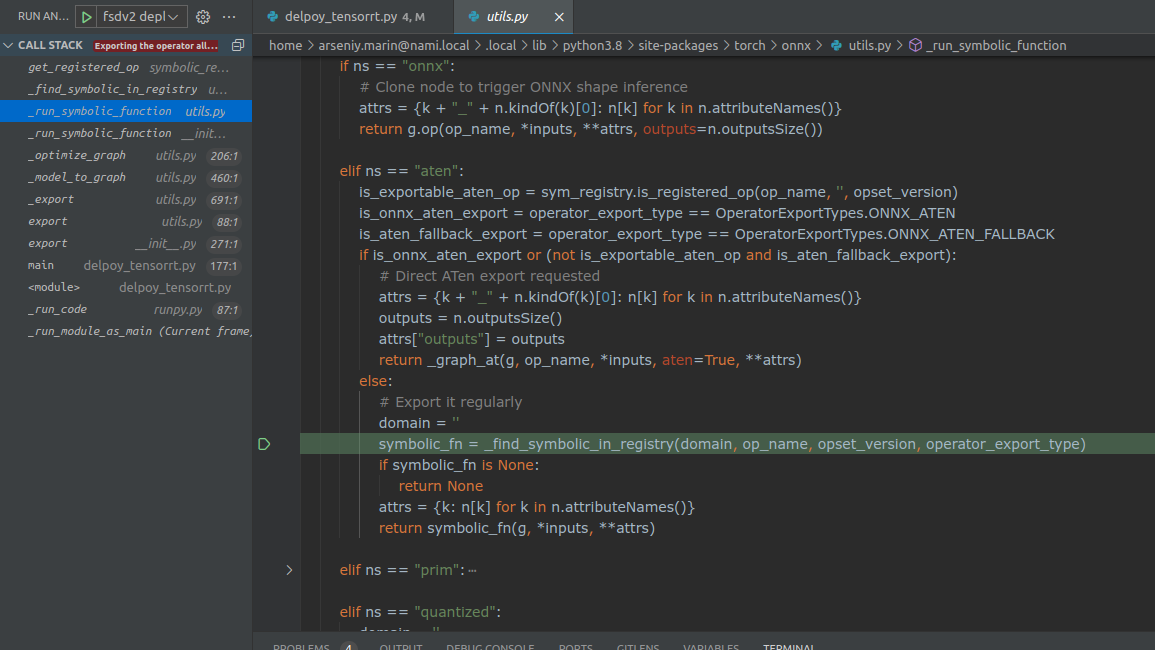This screenshot has height=650, width=1155.
Task: Click the 'Exporting the operator all...' status badge
Action: pyautogui.click(x=155, y=45)
